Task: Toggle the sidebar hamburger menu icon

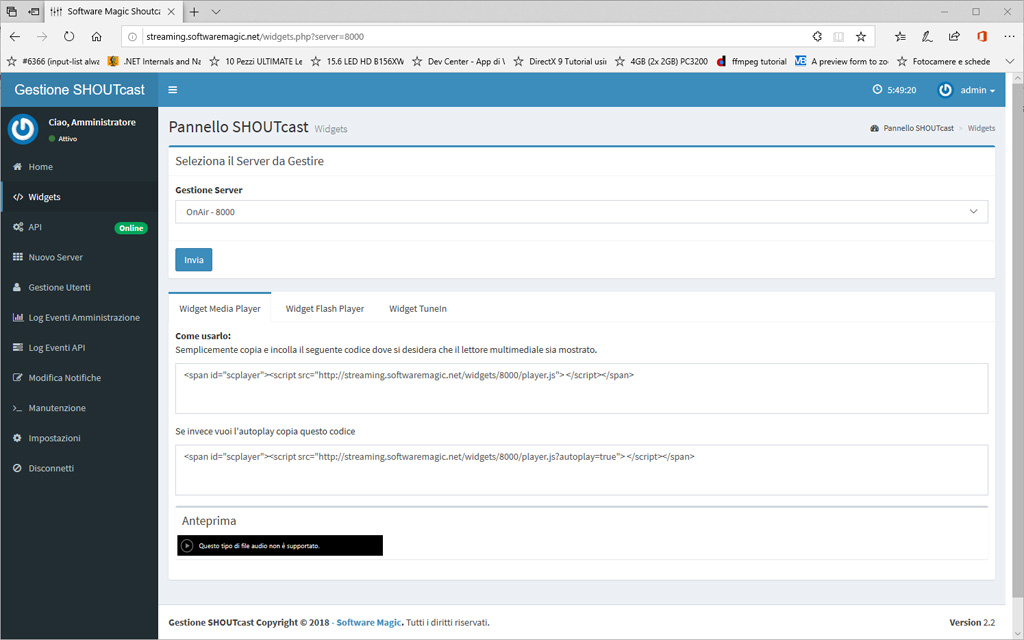Action: point(172,90)
